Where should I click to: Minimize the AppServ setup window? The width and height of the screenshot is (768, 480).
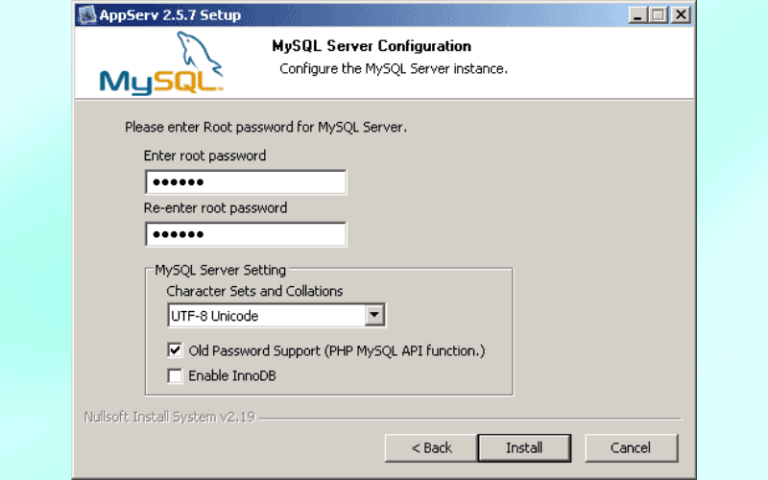pos(639,15)
